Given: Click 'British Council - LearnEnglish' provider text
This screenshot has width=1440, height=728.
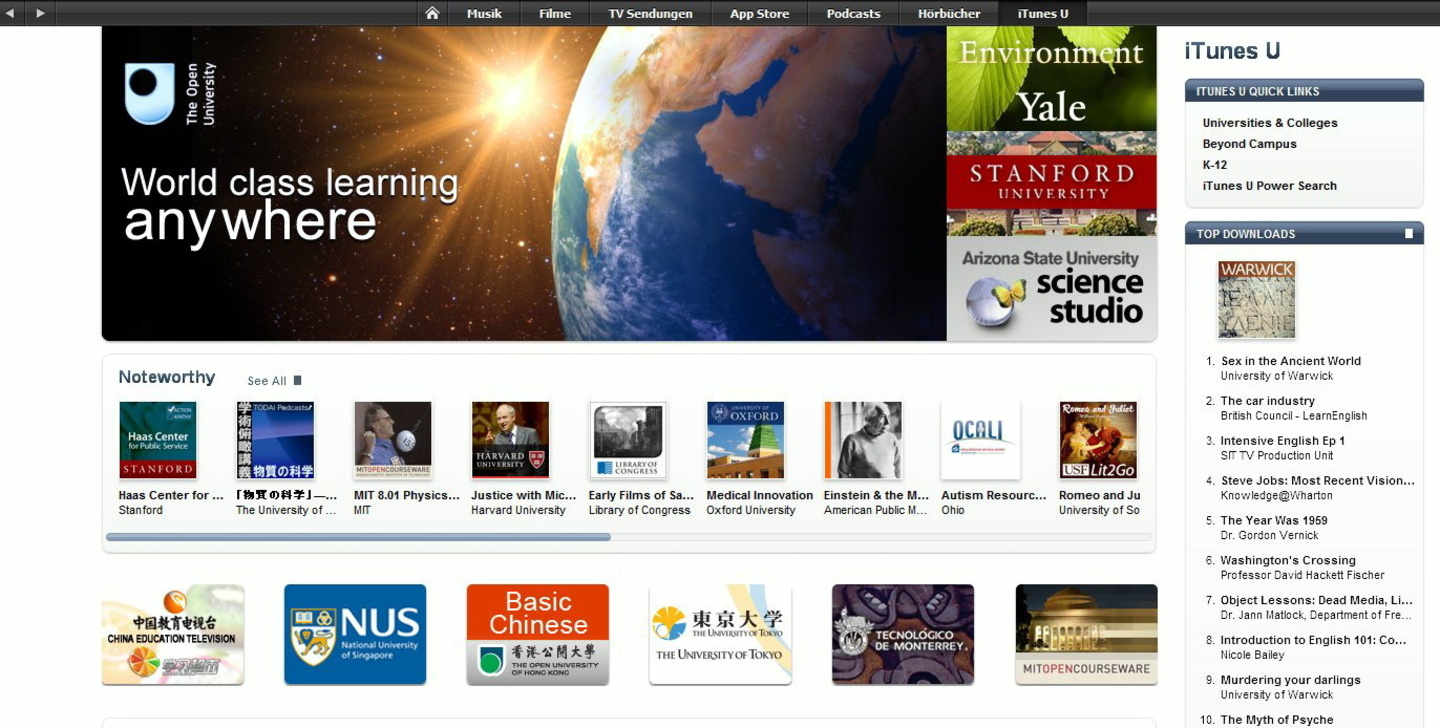Looking at the screenshot, I should tap(1293, 416).
